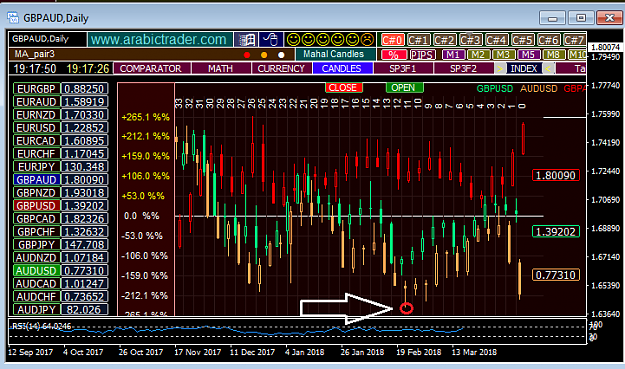Select the red GBPUSD pair
Viewport: 625px width, 369px height.
tap(37, 206)
